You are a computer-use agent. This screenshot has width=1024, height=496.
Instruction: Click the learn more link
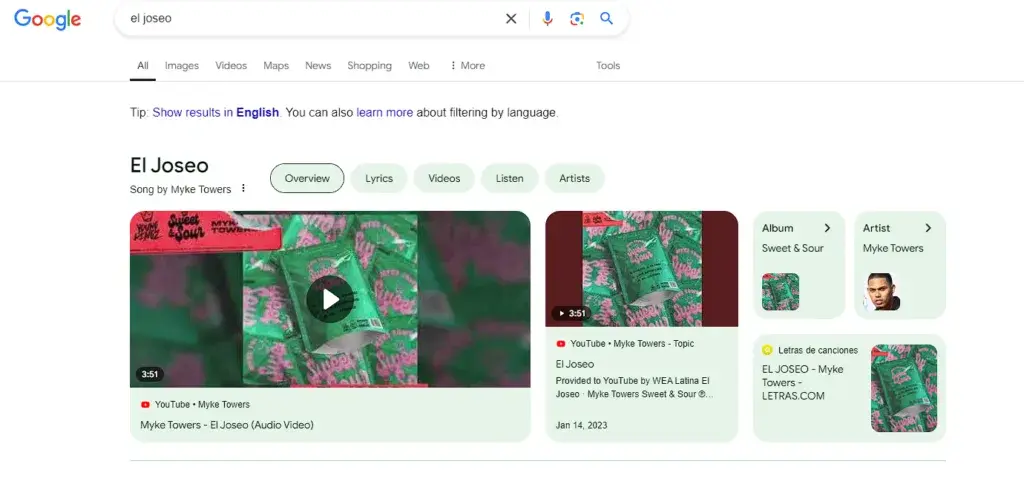point(385,112)
